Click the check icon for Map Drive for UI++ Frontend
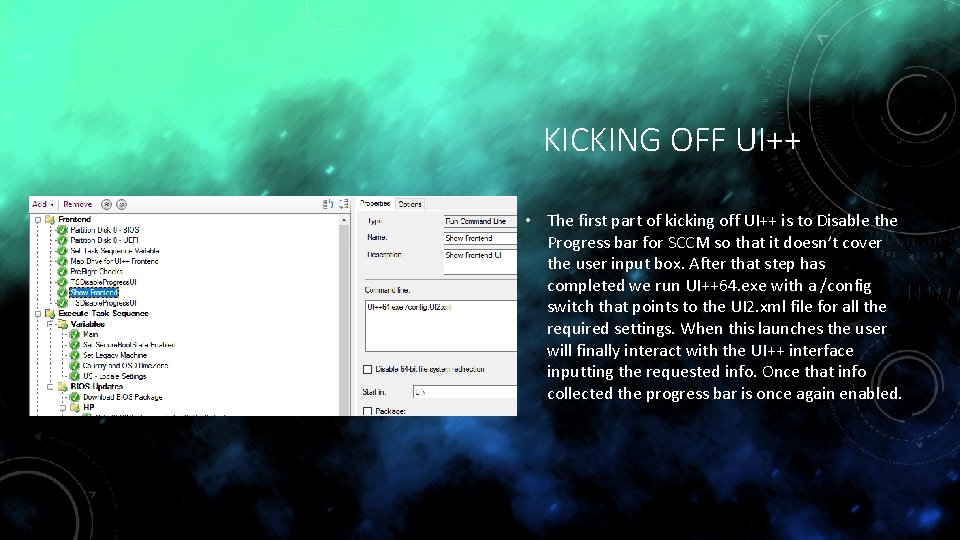 (62, 261)
